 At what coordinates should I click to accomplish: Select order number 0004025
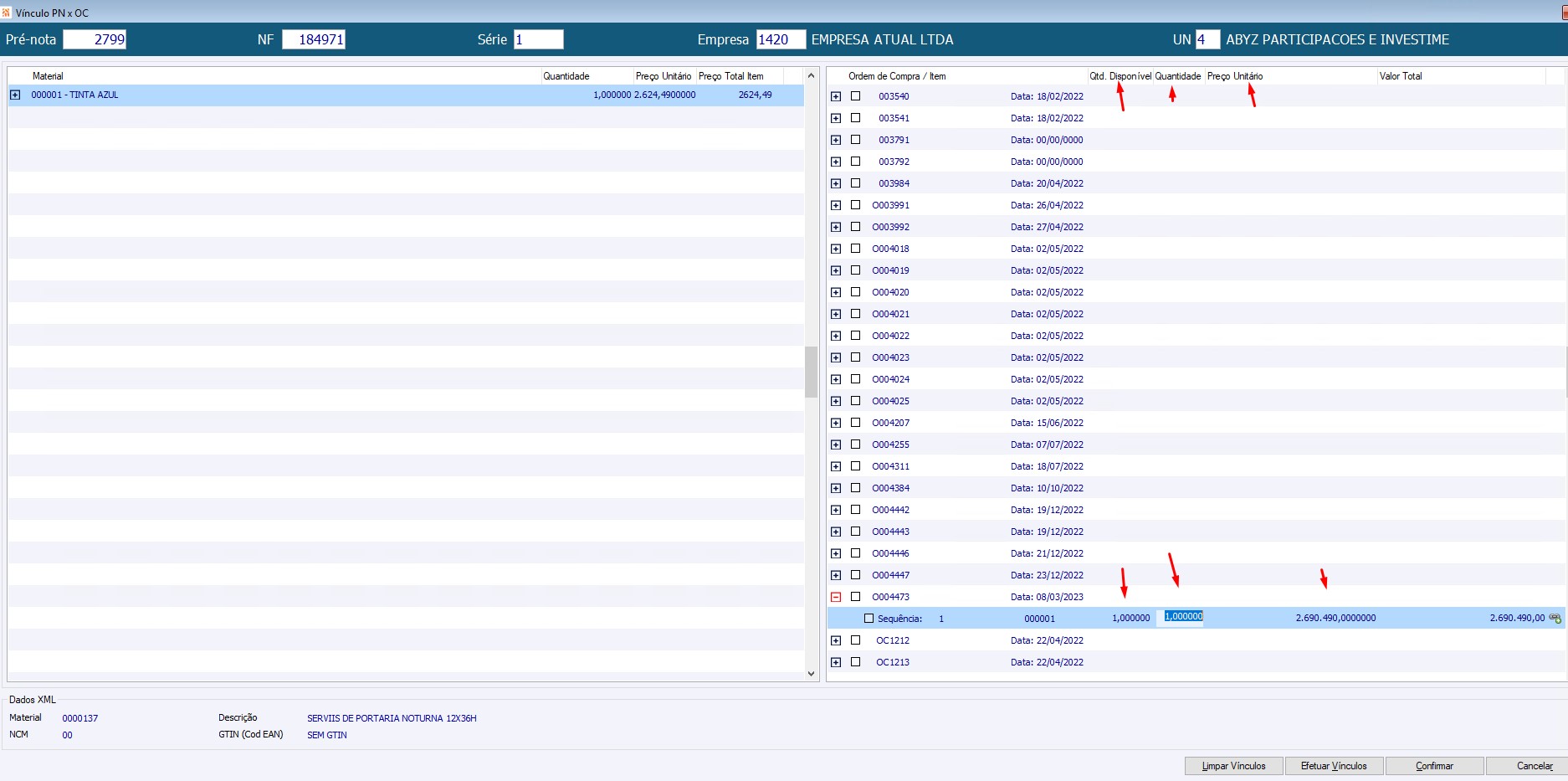point(890,401)
